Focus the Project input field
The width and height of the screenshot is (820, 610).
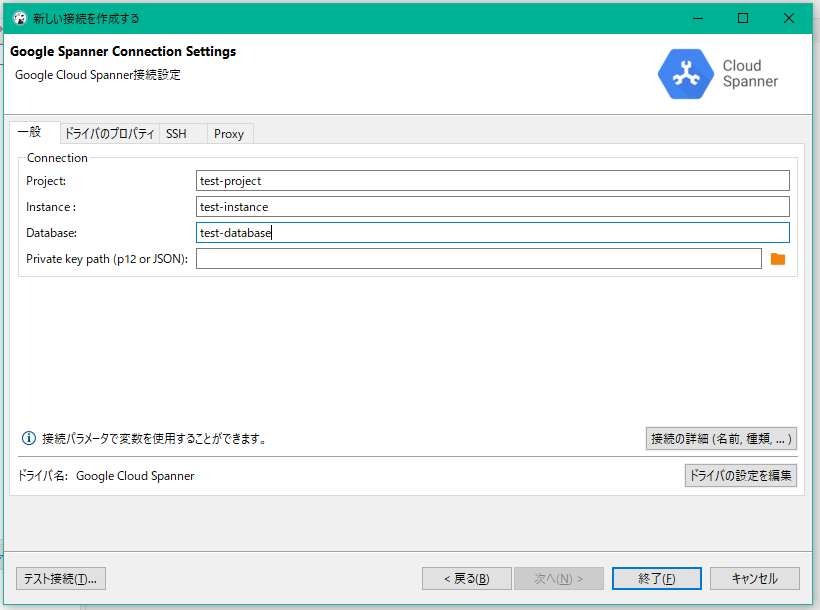(493, 180)
